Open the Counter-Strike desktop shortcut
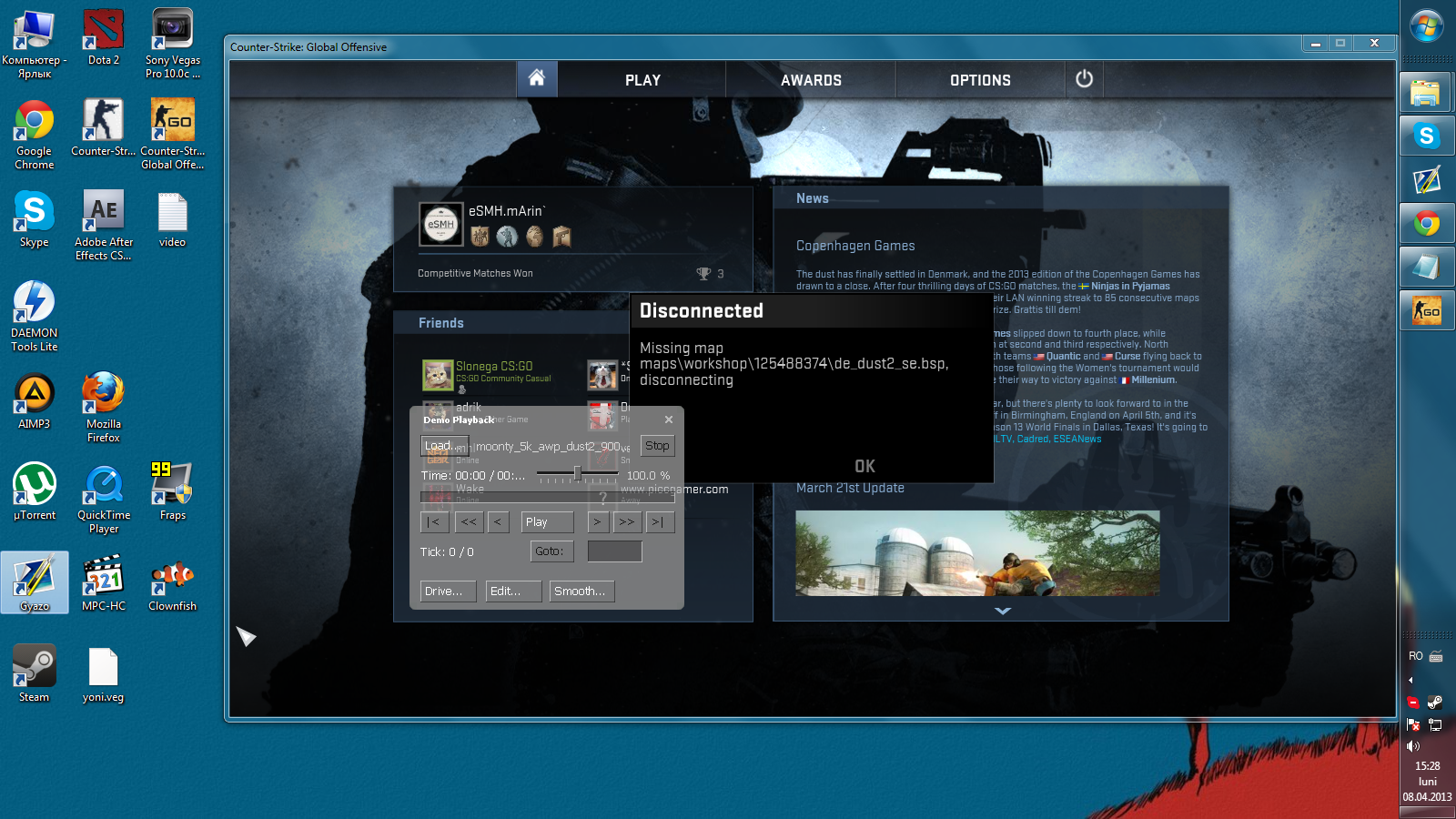1456x819 pixels. pos(104,127)
